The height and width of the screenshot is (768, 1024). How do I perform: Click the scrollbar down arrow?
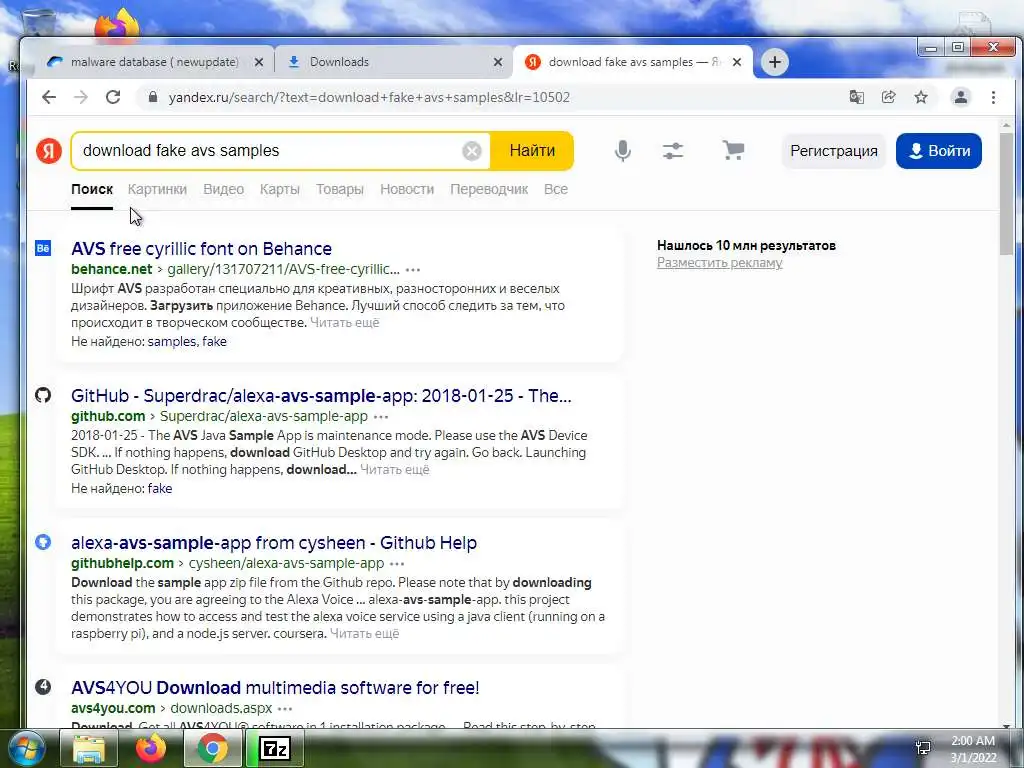[1006, 725]
